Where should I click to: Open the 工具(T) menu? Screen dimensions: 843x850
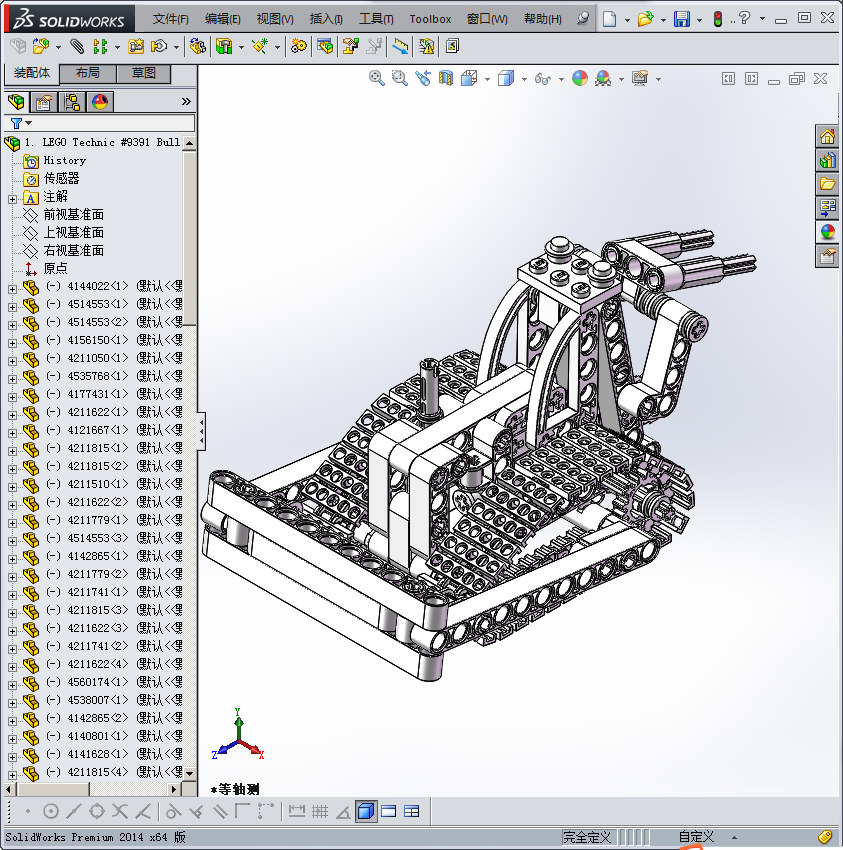click(x=376, y=19)
